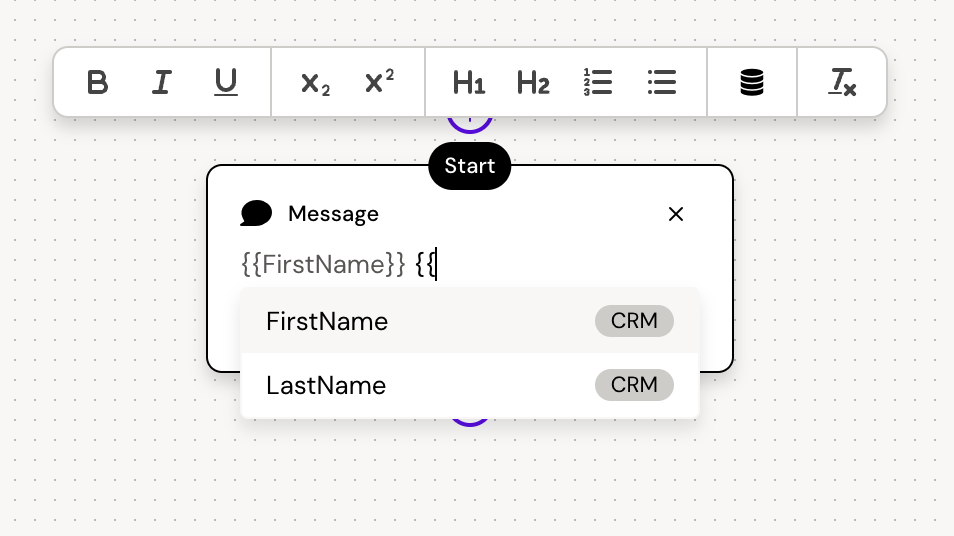Underline the selected text
Screen dimensions: 954x536
(226, 82)
